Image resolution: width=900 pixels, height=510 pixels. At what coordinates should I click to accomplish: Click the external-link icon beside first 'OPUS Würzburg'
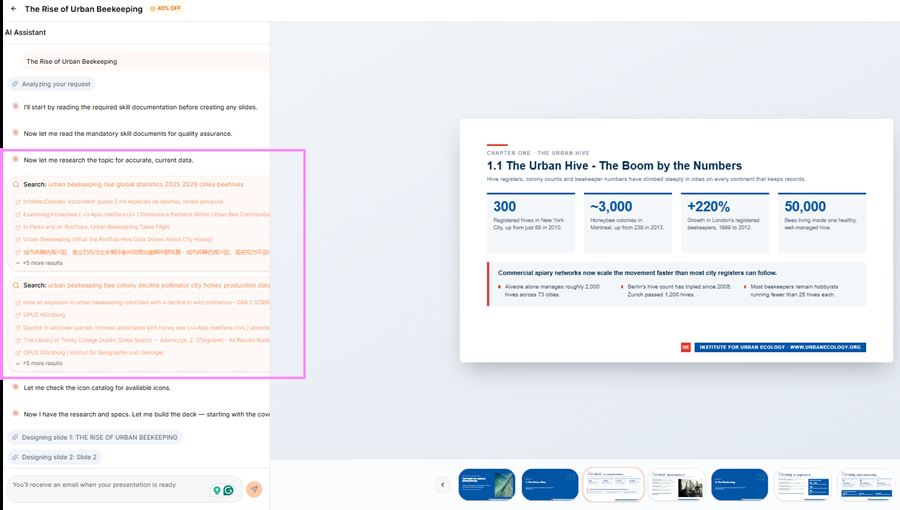pyautogui.click(x=18, y=316)
